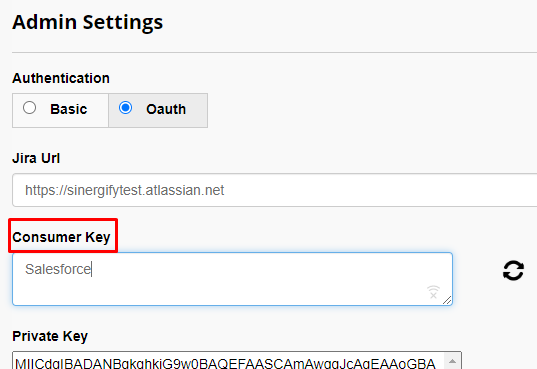
Task: Focus the Jira Url input field
Action: click(x=275, y=190)
